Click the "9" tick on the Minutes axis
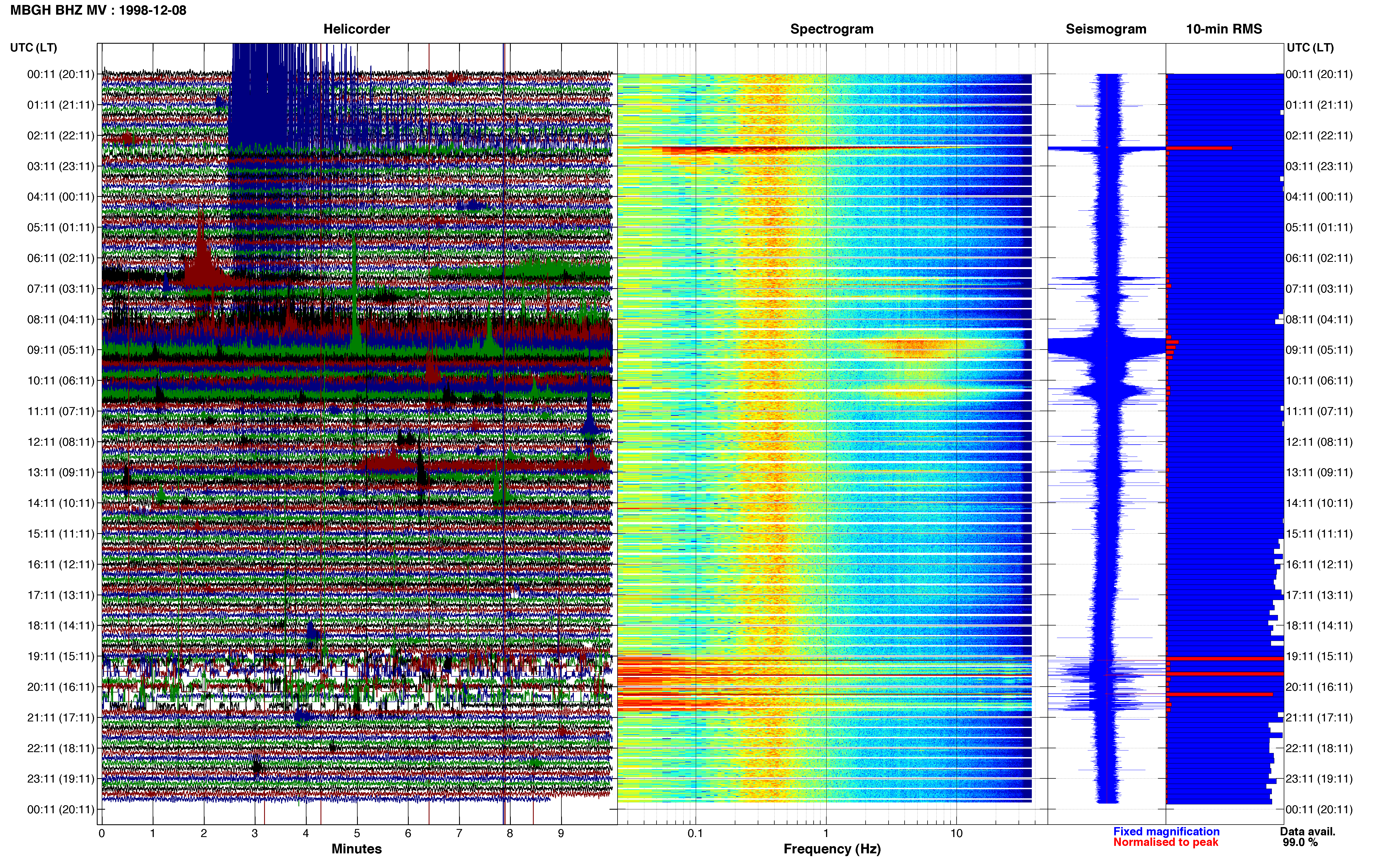The width and height of the screenshot is (1388, 868). tap(561, 833)
